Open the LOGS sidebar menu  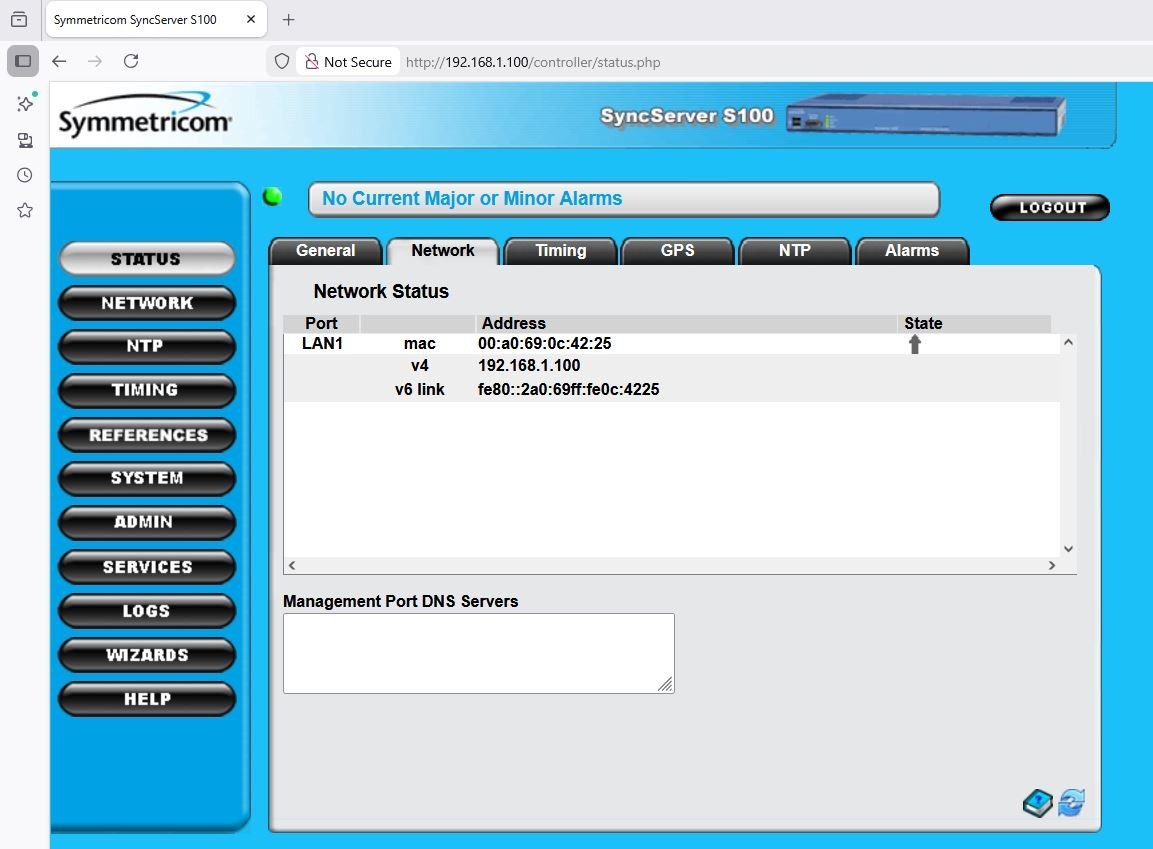click(x=146, y=611)
